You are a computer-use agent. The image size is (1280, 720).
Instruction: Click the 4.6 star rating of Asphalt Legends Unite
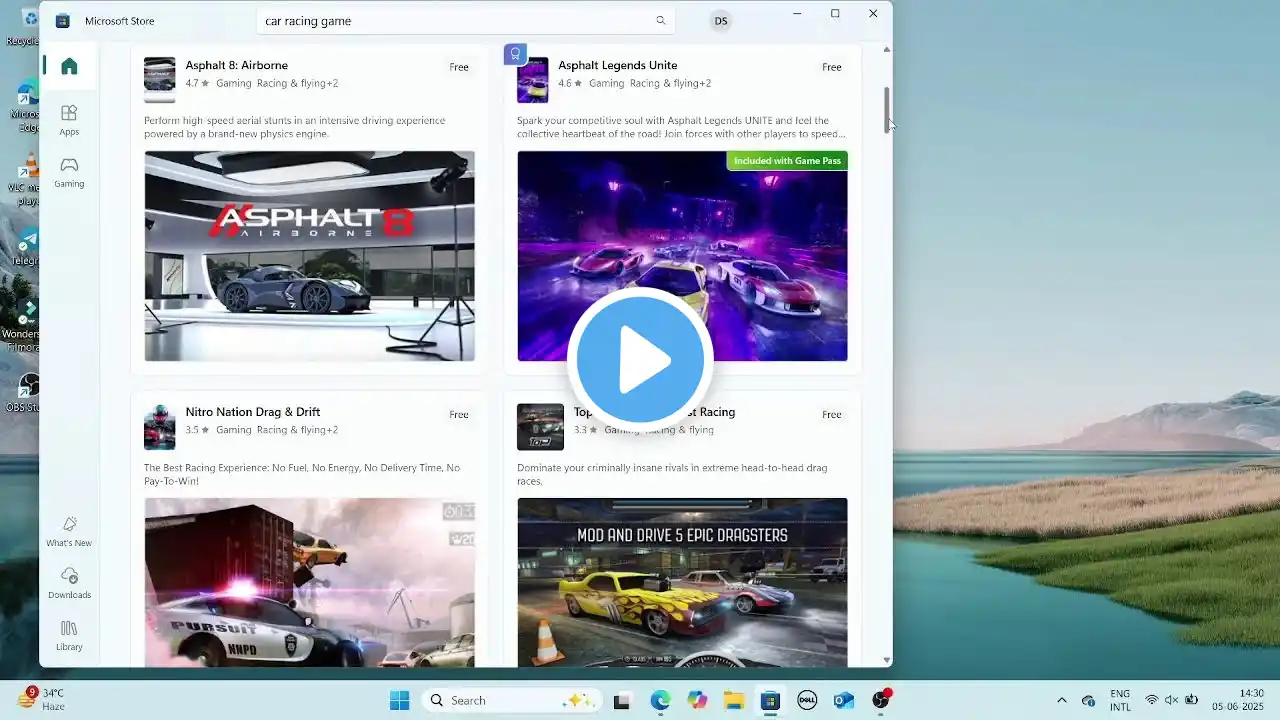click(x=570, y=83)
